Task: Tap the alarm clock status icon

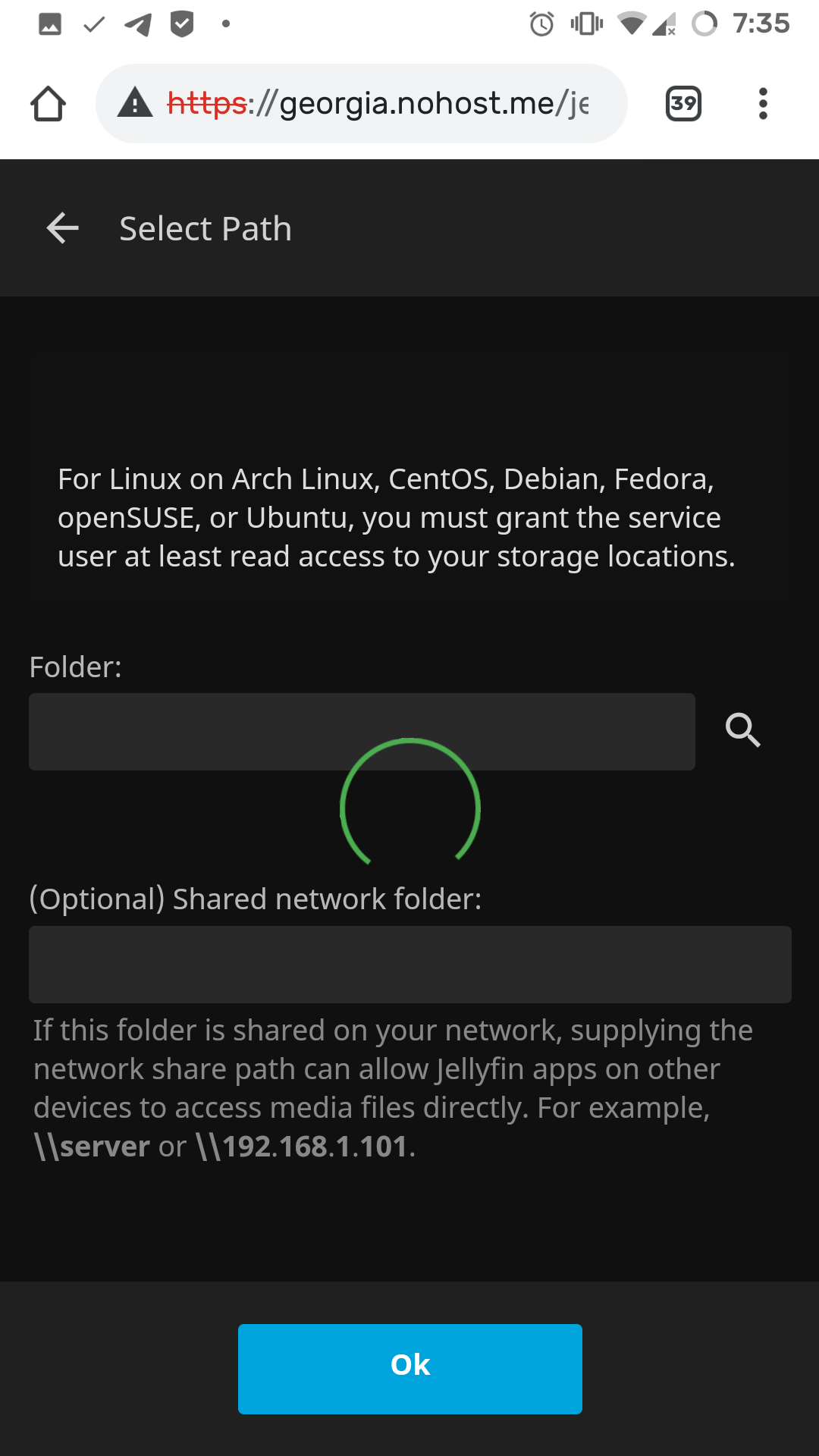Action: 541,24
